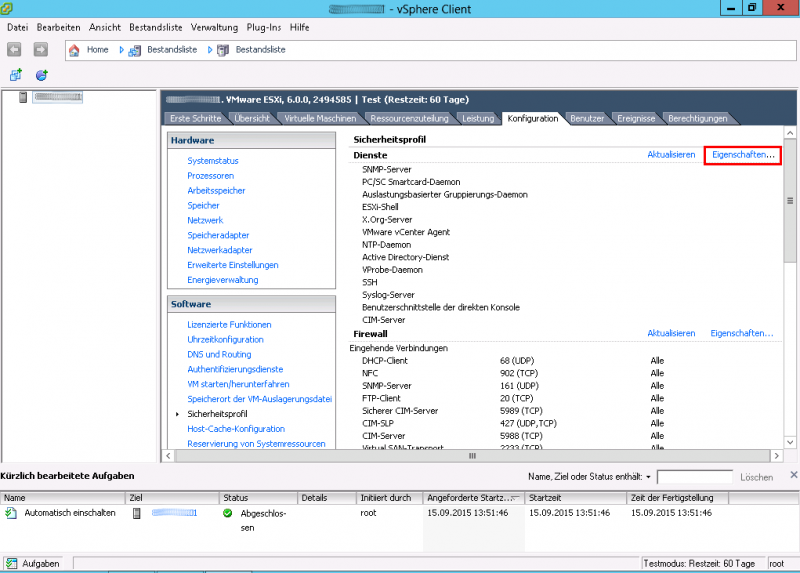The height and width of the screenshot is (573, 800).
Task: Open the Verwaltung menu
Action: click(x=214, y=28)
